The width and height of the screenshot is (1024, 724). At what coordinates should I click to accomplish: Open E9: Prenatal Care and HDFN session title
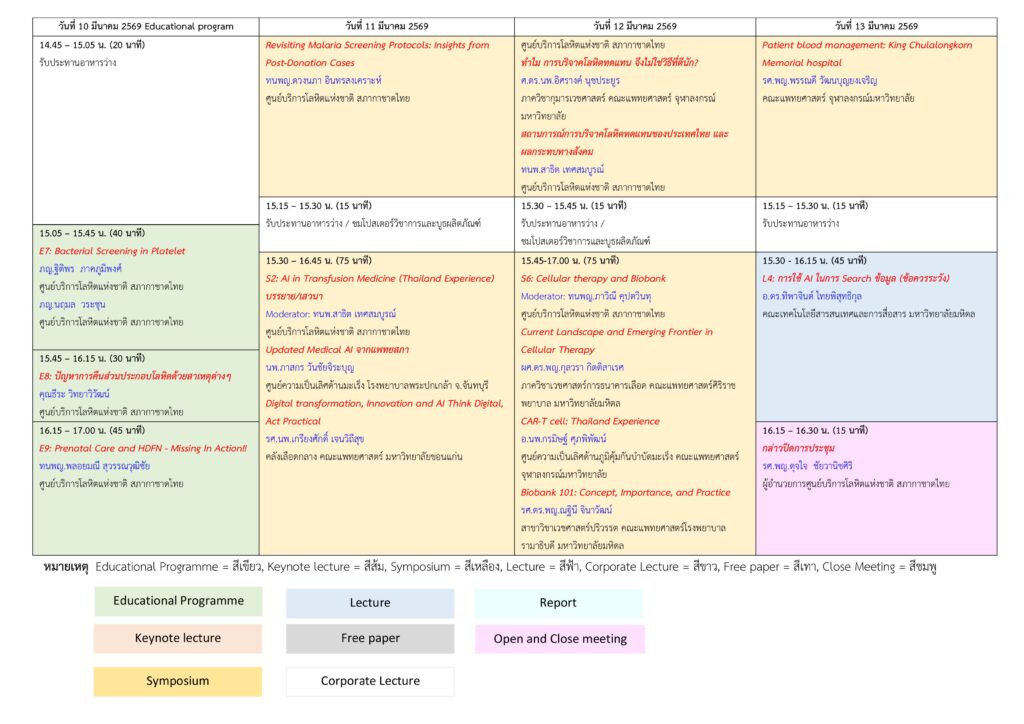coord(142,448)
